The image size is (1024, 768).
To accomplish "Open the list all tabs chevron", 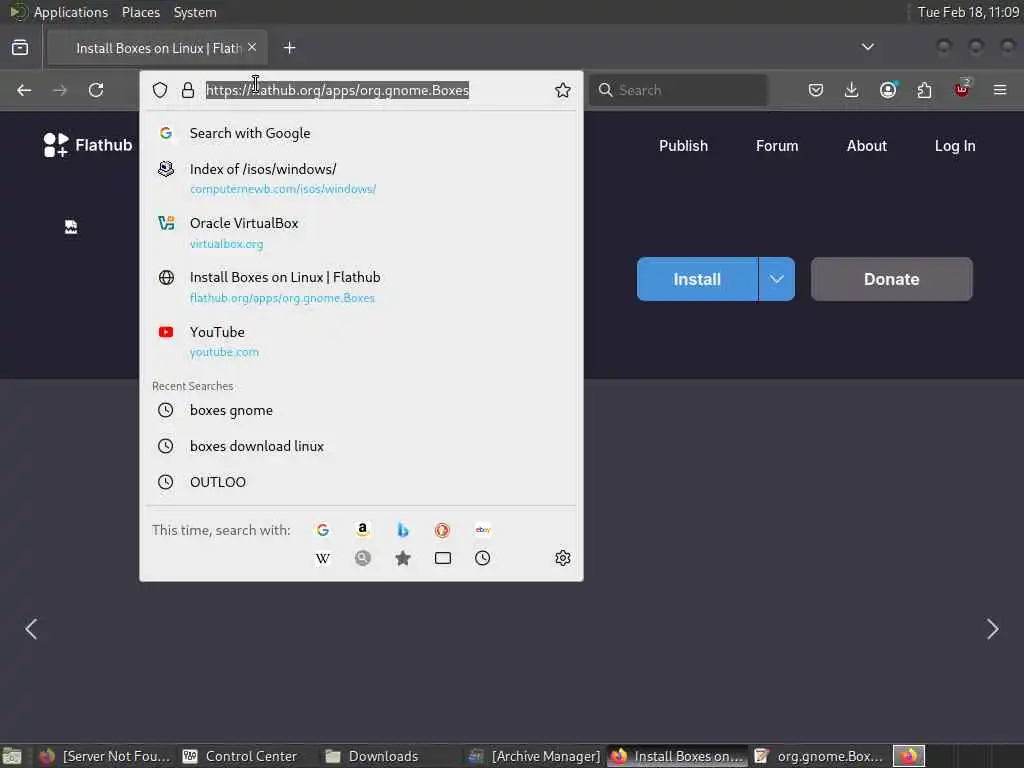I will [x=868, y=47].
